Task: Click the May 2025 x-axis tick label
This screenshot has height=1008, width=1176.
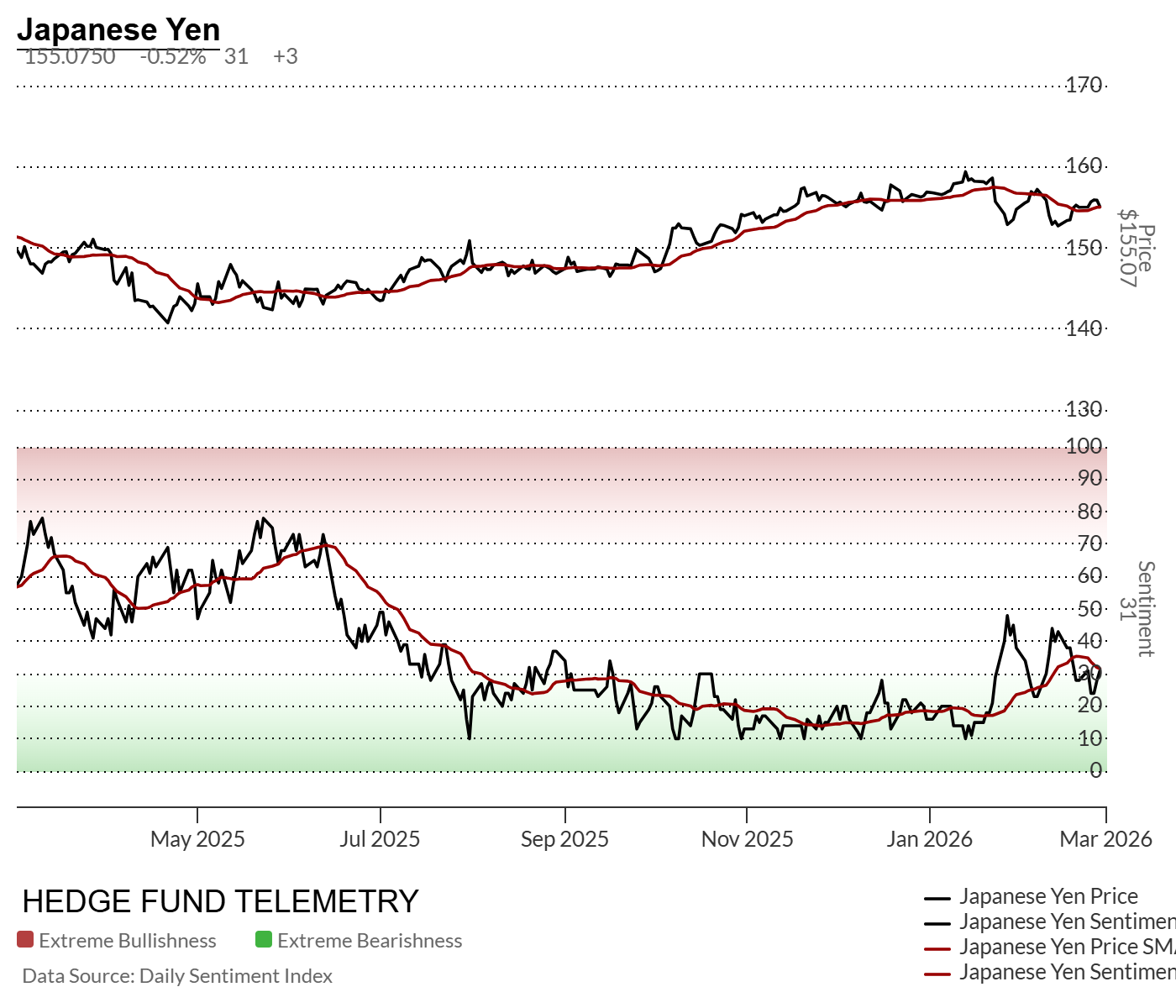Action: click(197, 838)
